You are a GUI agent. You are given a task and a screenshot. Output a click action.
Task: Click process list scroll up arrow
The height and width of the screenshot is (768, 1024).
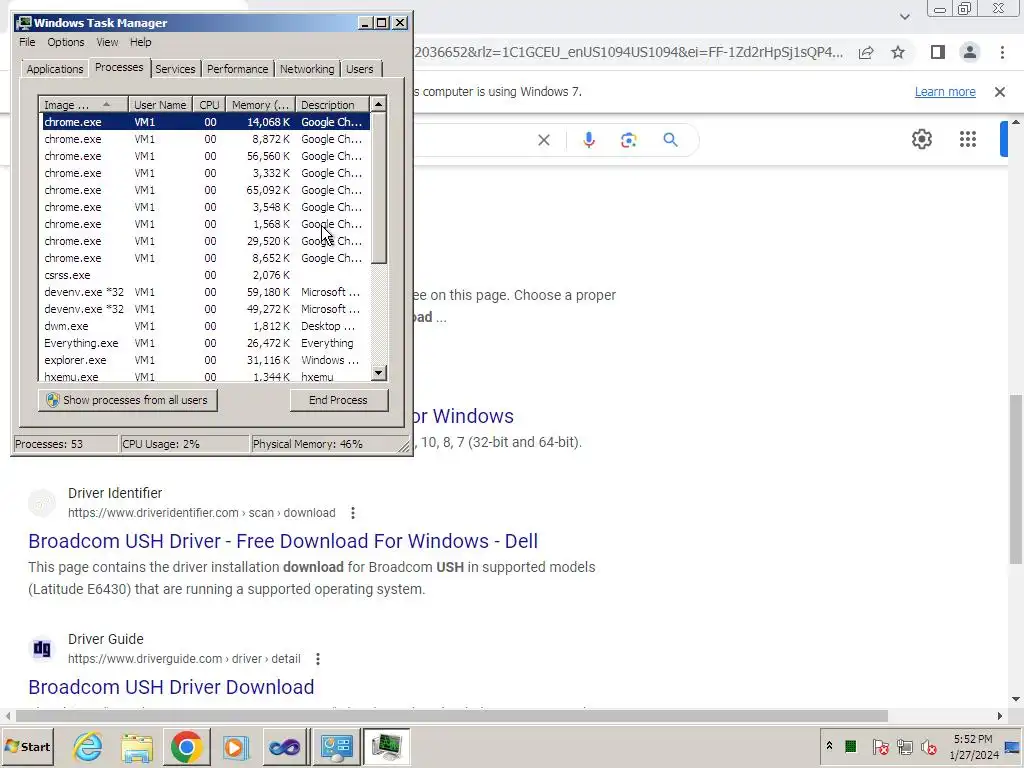pyautogui.click(x=379, y=104)
